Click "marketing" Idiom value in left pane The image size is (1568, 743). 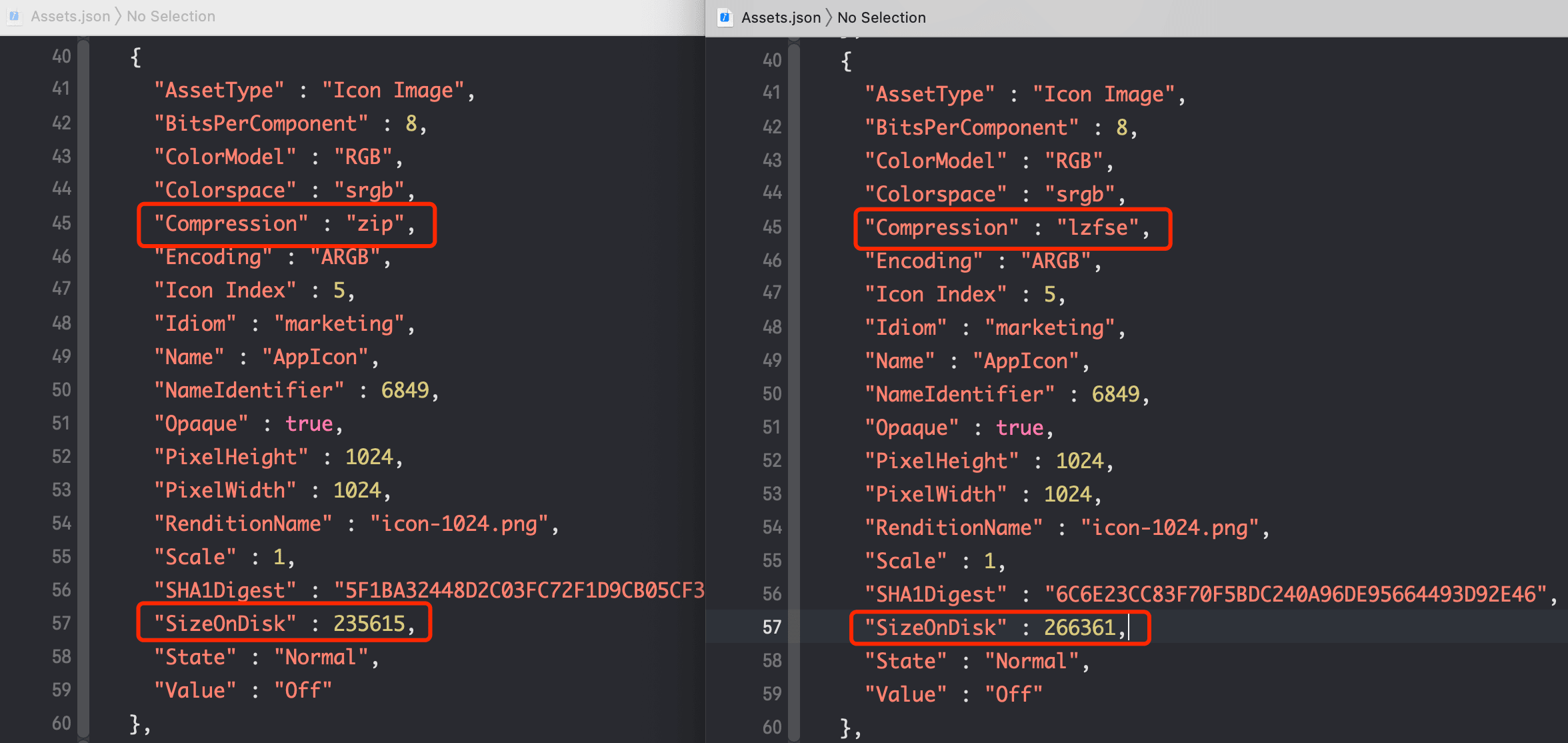(x=339, y=324)
